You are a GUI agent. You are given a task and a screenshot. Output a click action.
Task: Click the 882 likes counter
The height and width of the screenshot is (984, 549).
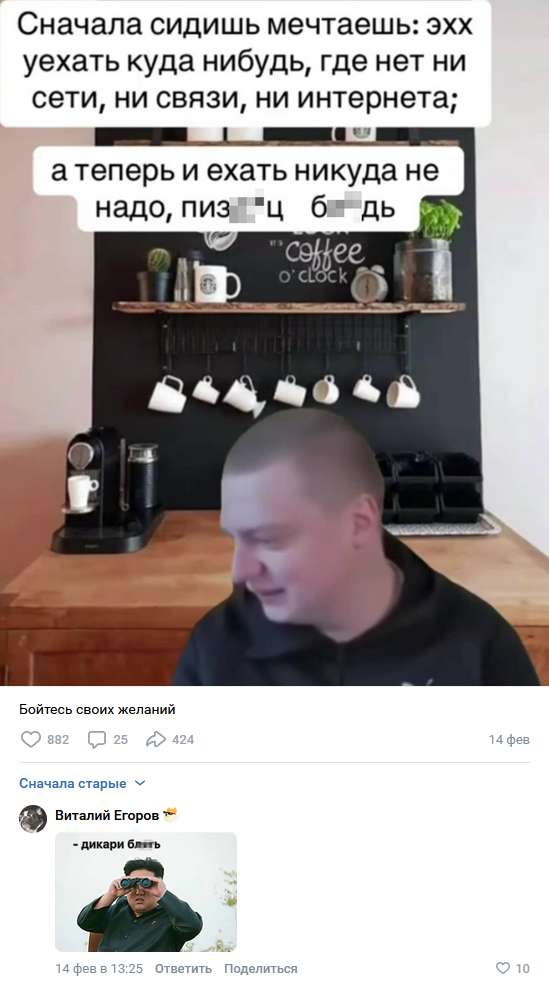(58, 740)
